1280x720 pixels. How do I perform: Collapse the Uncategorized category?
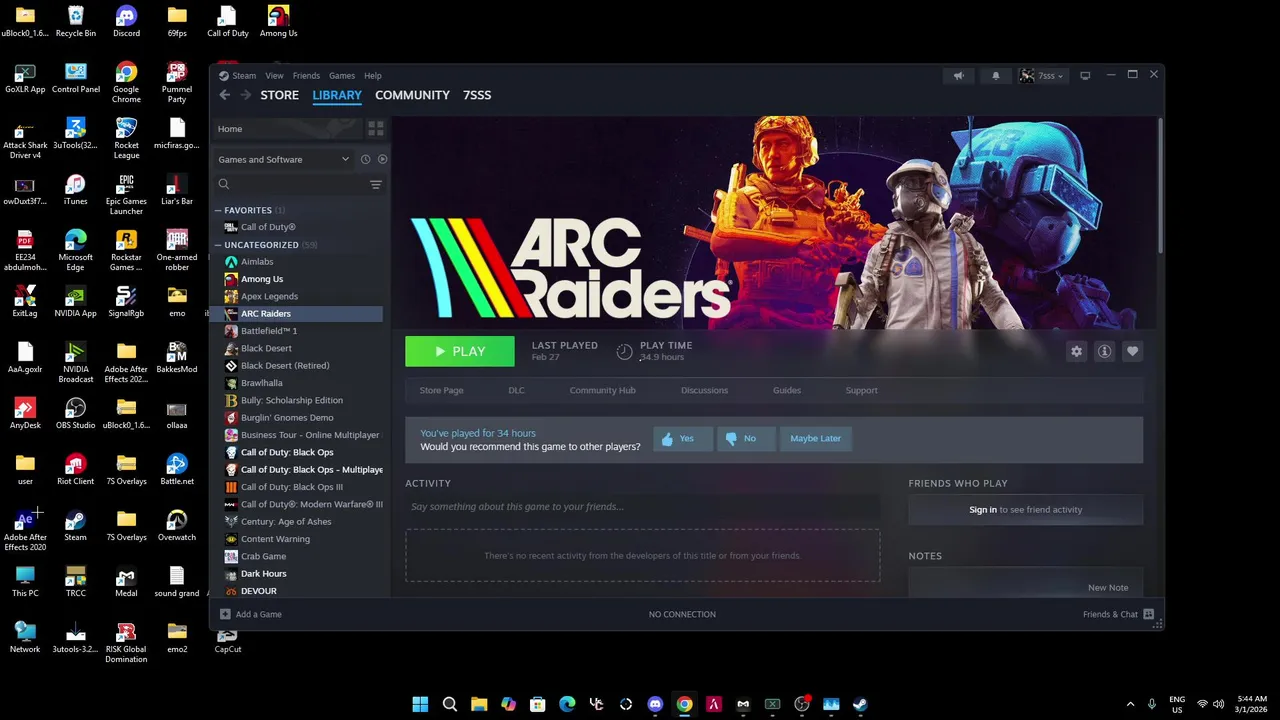(x=218, y=245)
